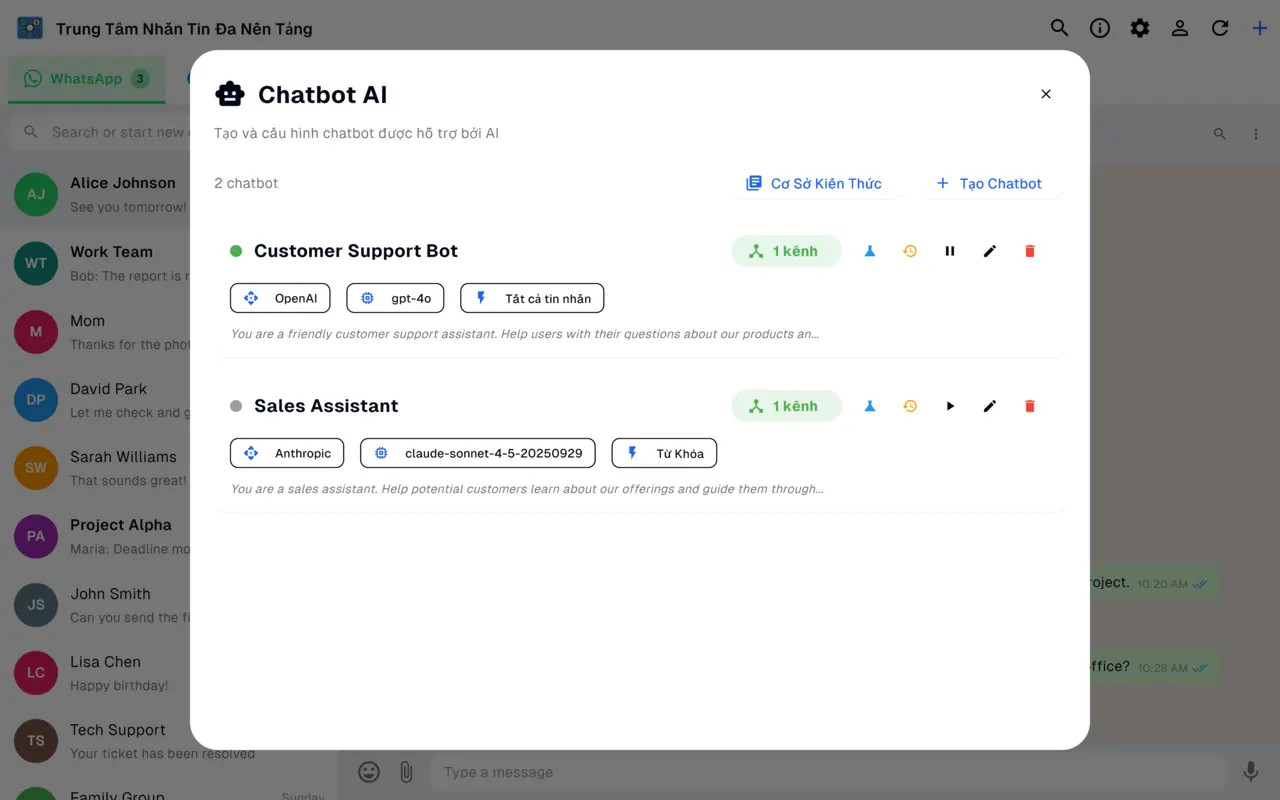Click the Customer Support Bot name
Image resolution: width=1280 pixels, height=800 pixels.
tap(356, 251)
